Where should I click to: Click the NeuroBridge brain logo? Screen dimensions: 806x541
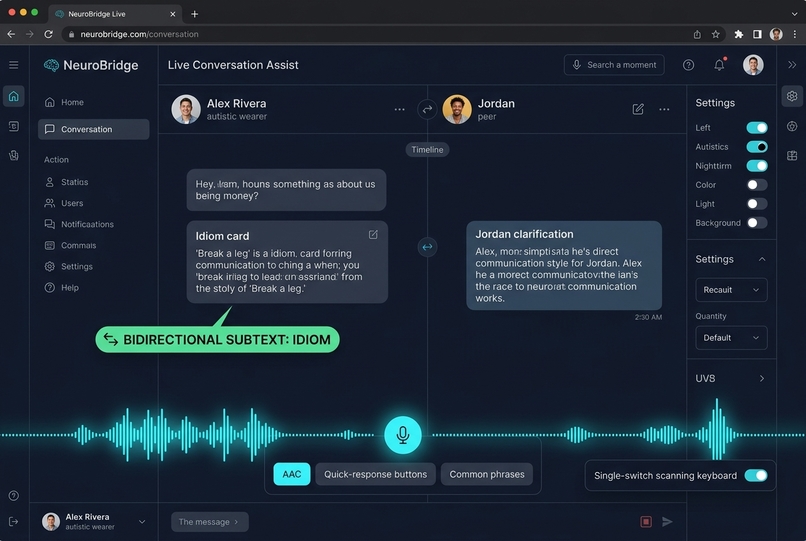pyautogui.click(x=51, y=65)
